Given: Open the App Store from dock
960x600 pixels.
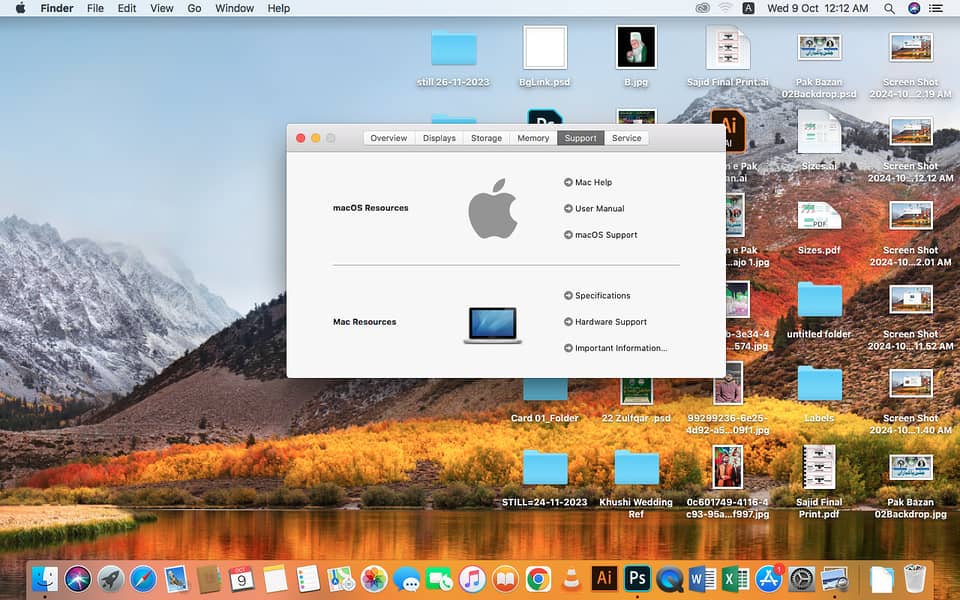Looking at the screenshot, I should (768, 578).
